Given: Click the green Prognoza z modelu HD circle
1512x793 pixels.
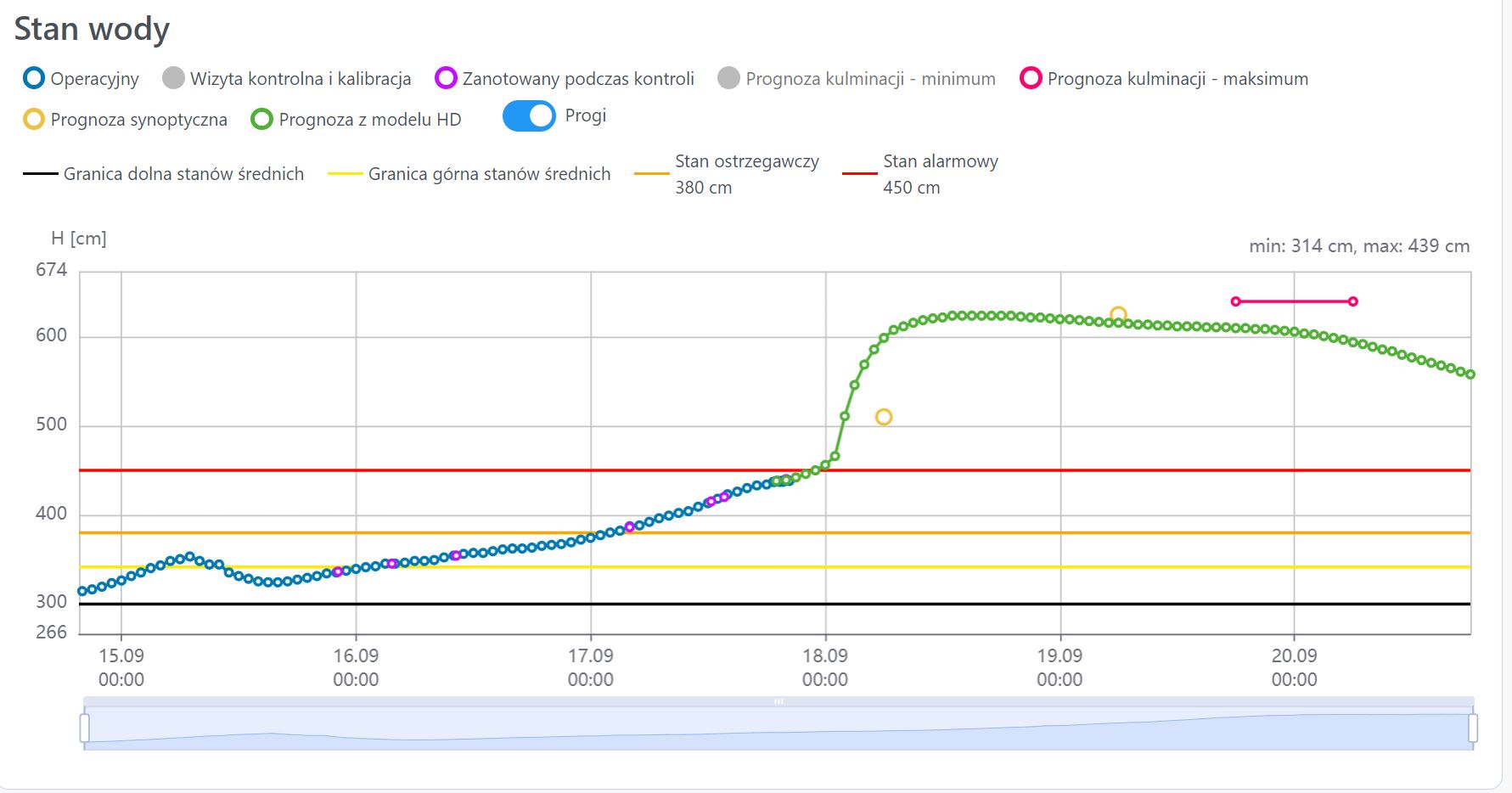Looking at the screenshot, I should tap(261, 120).
